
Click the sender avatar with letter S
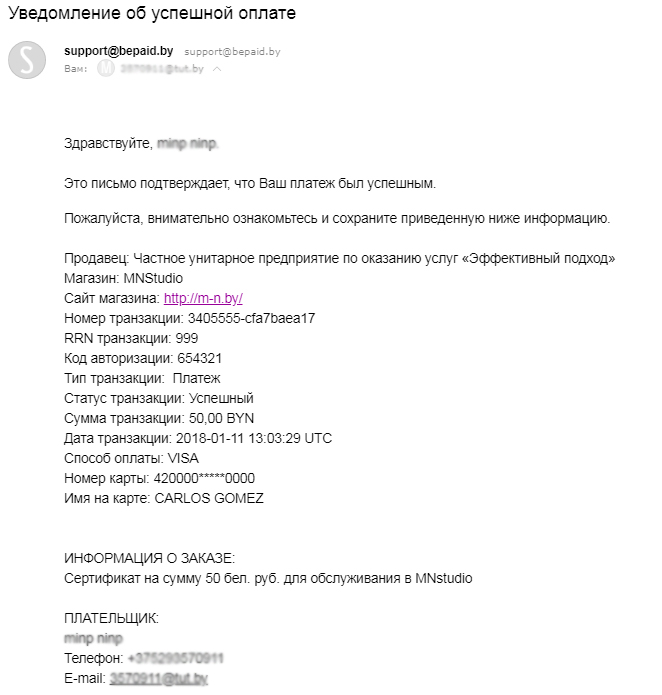click(27, 60)
